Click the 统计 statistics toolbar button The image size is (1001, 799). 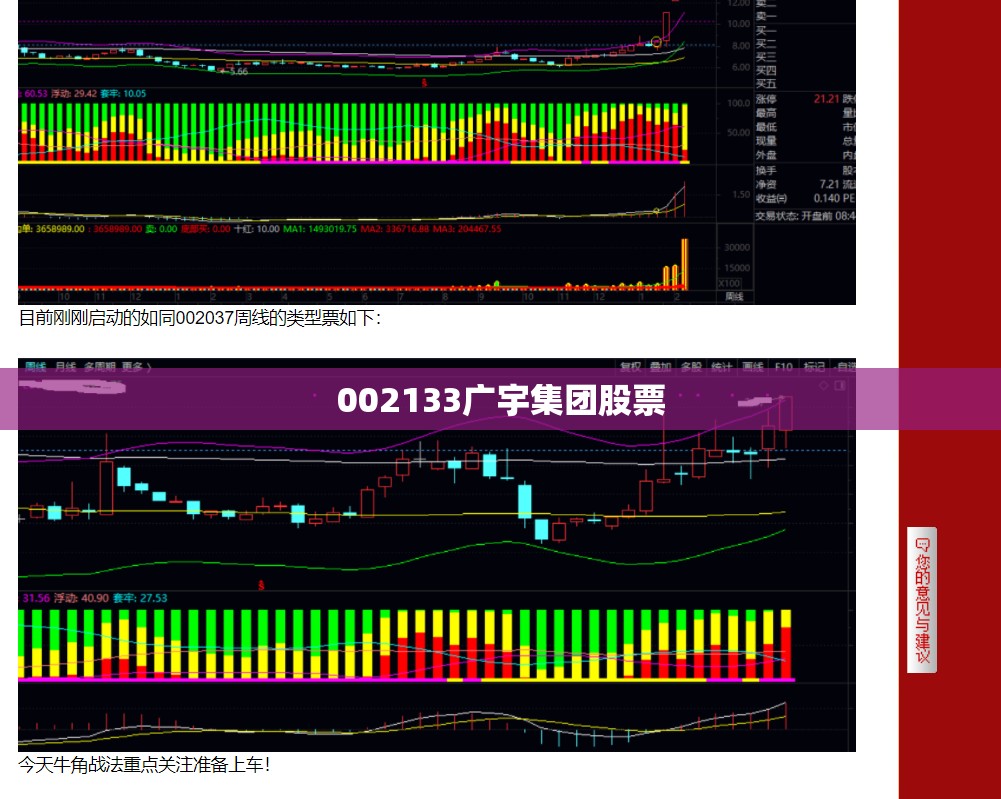pyautogui.click(x=722, y=366)
